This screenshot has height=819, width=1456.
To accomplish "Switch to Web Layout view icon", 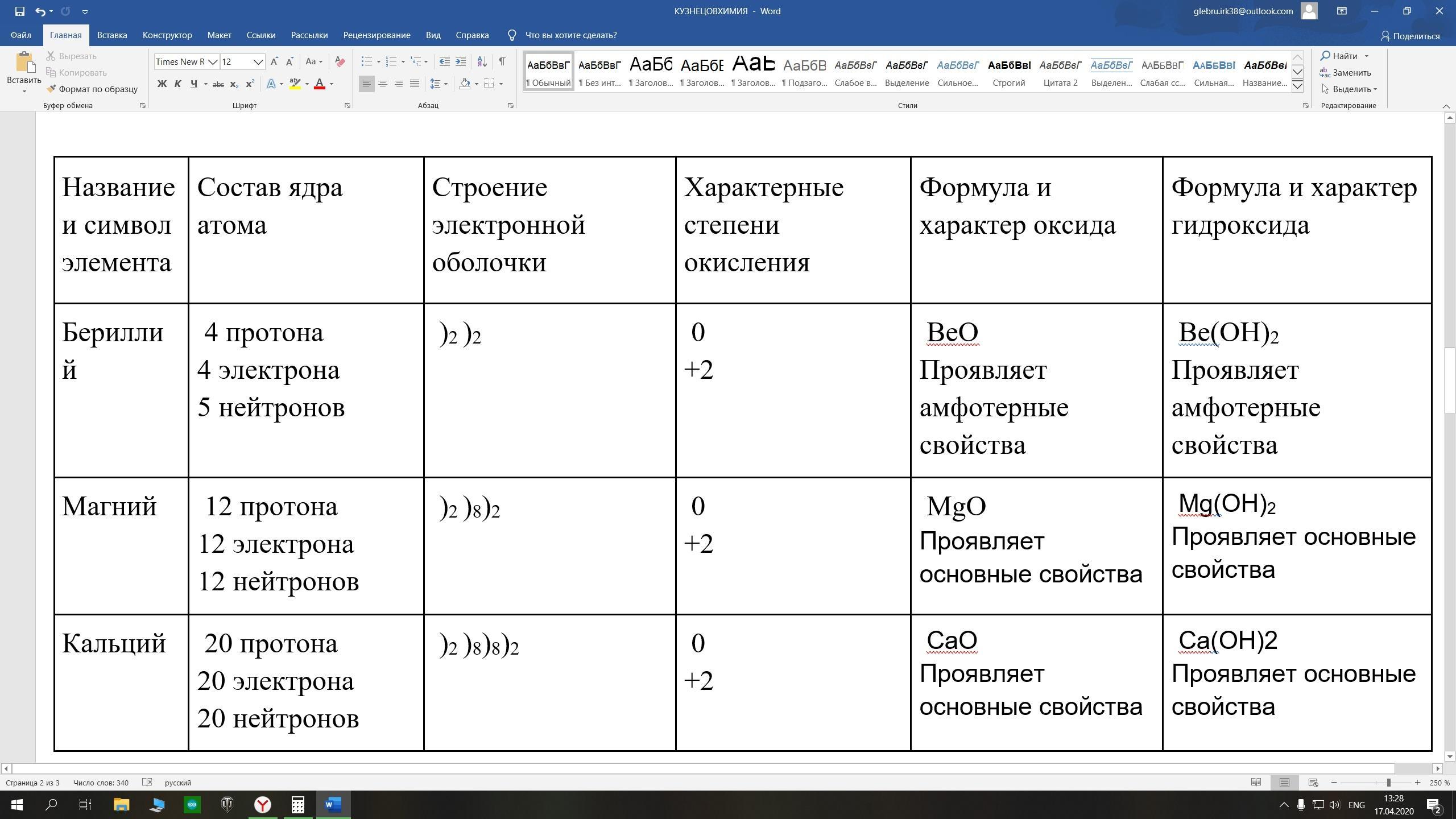I will tap(1313, 783).
